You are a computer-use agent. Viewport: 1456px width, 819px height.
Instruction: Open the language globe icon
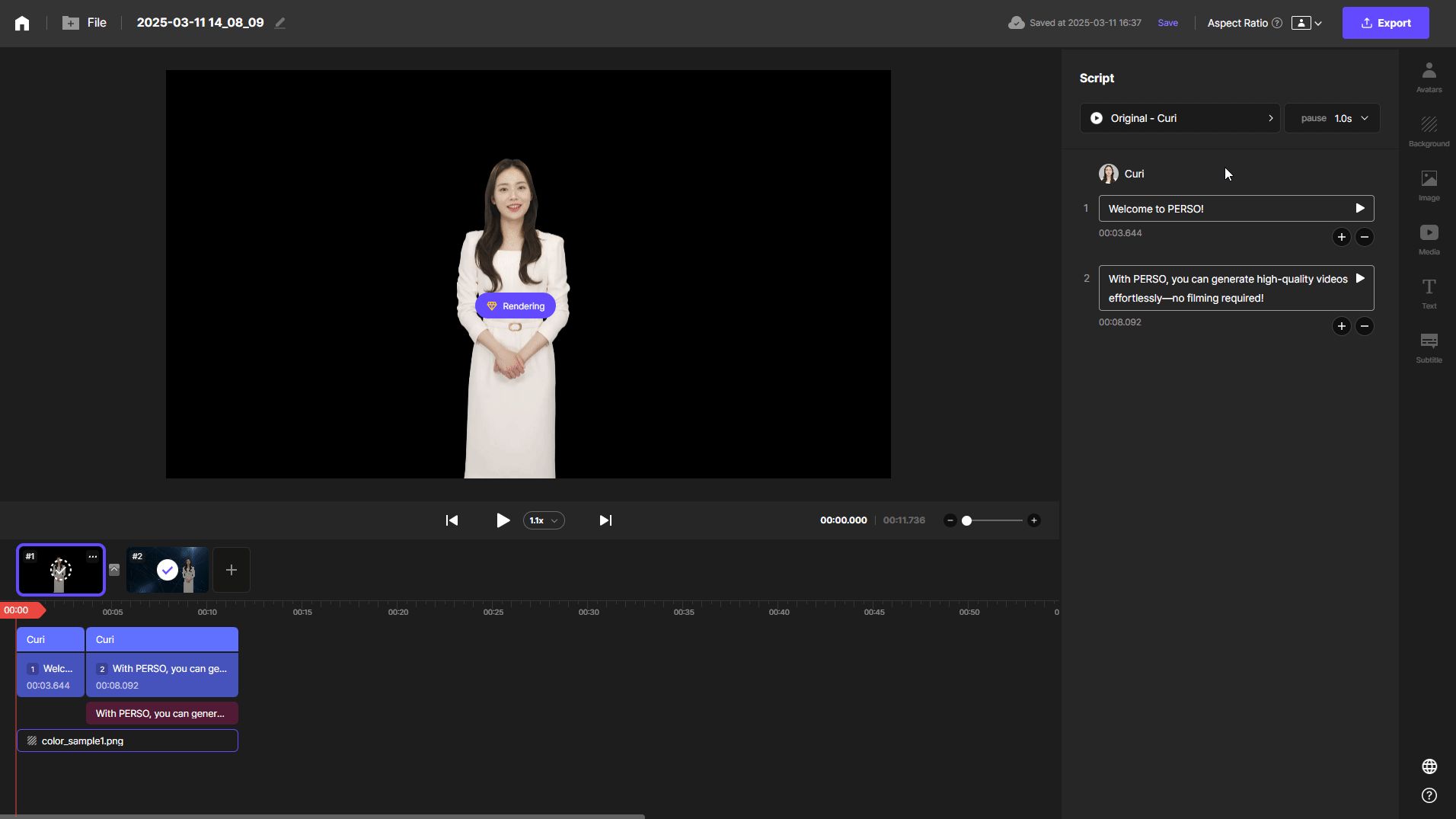pos(1429,766)
